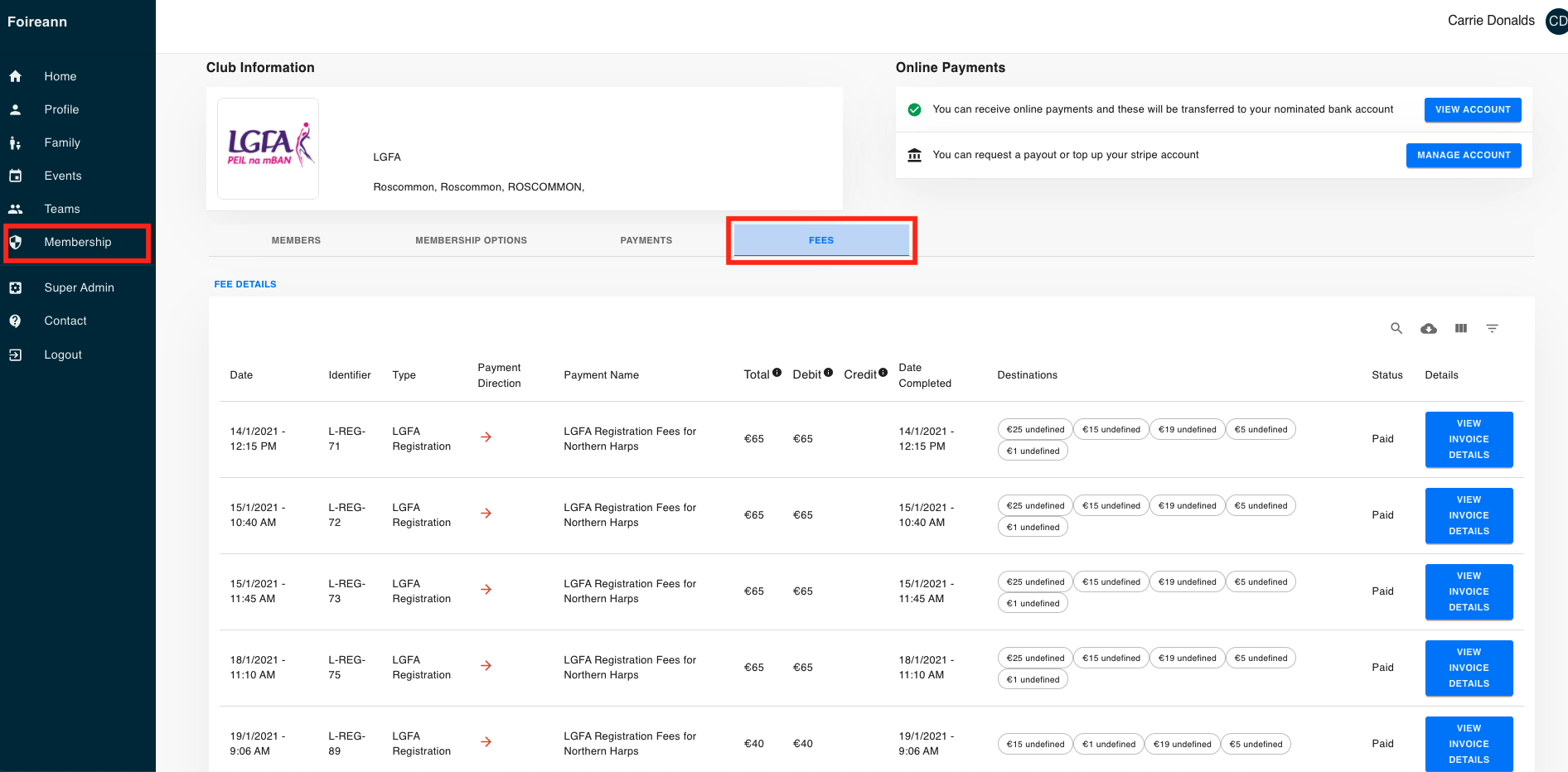Click the Family icon in sidebar

[x=15, y=142]
